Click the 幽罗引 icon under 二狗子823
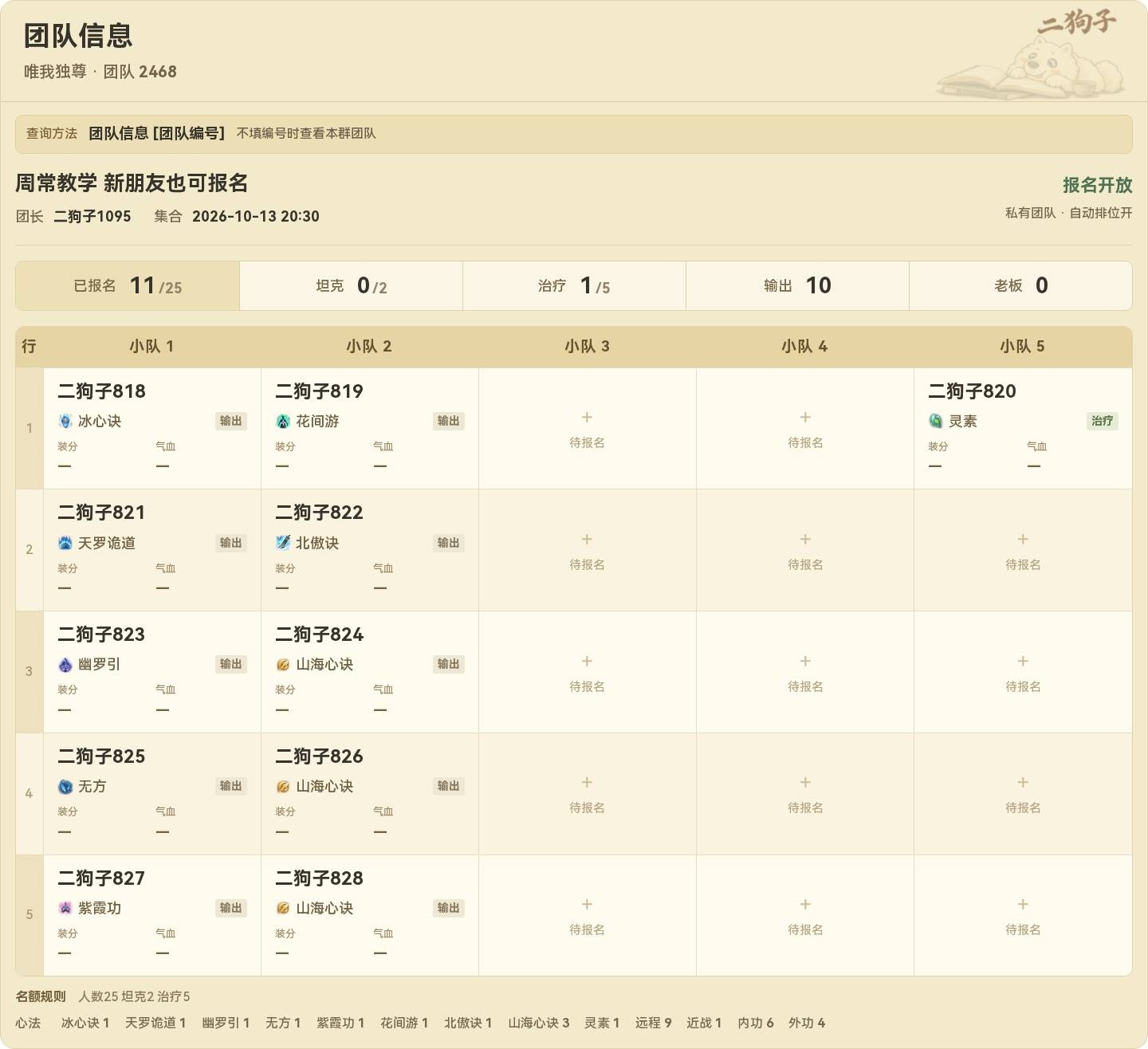The width and height of the screenshot is (1148, 1049). pos(65,664)
